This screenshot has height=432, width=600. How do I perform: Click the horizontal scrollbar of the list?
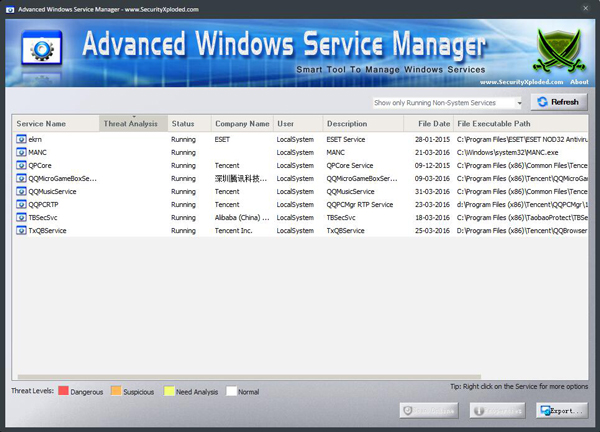pyautogui.click(x=249, y=377)
